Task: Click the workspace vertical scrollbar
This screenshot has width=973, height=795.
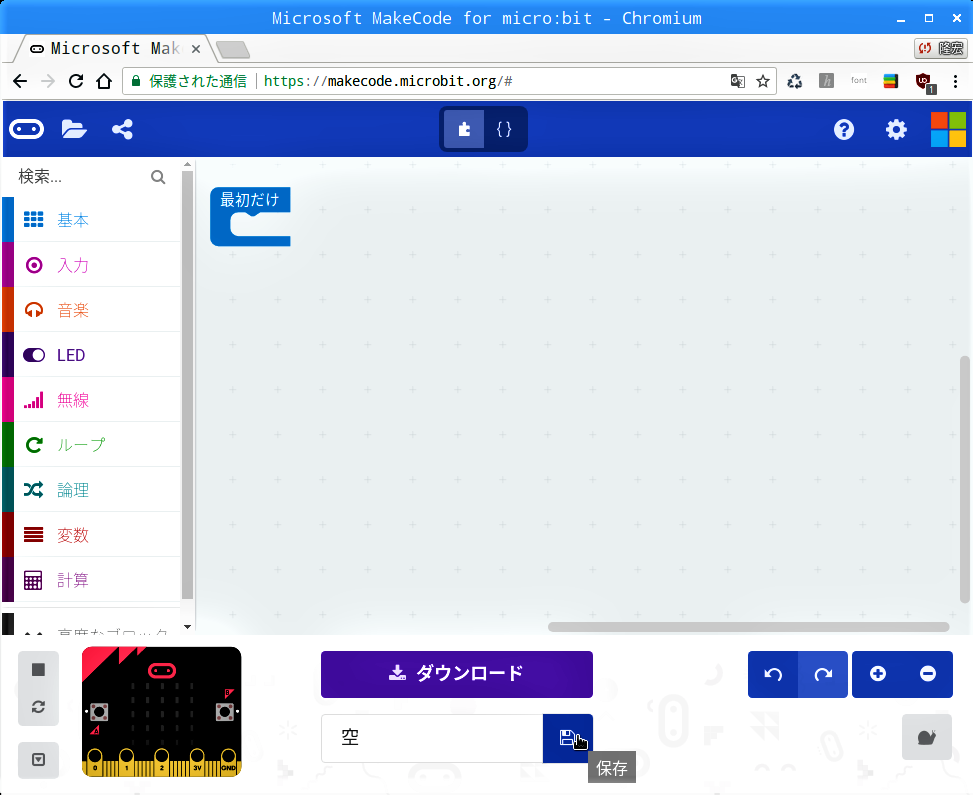Action: (964, 479)
